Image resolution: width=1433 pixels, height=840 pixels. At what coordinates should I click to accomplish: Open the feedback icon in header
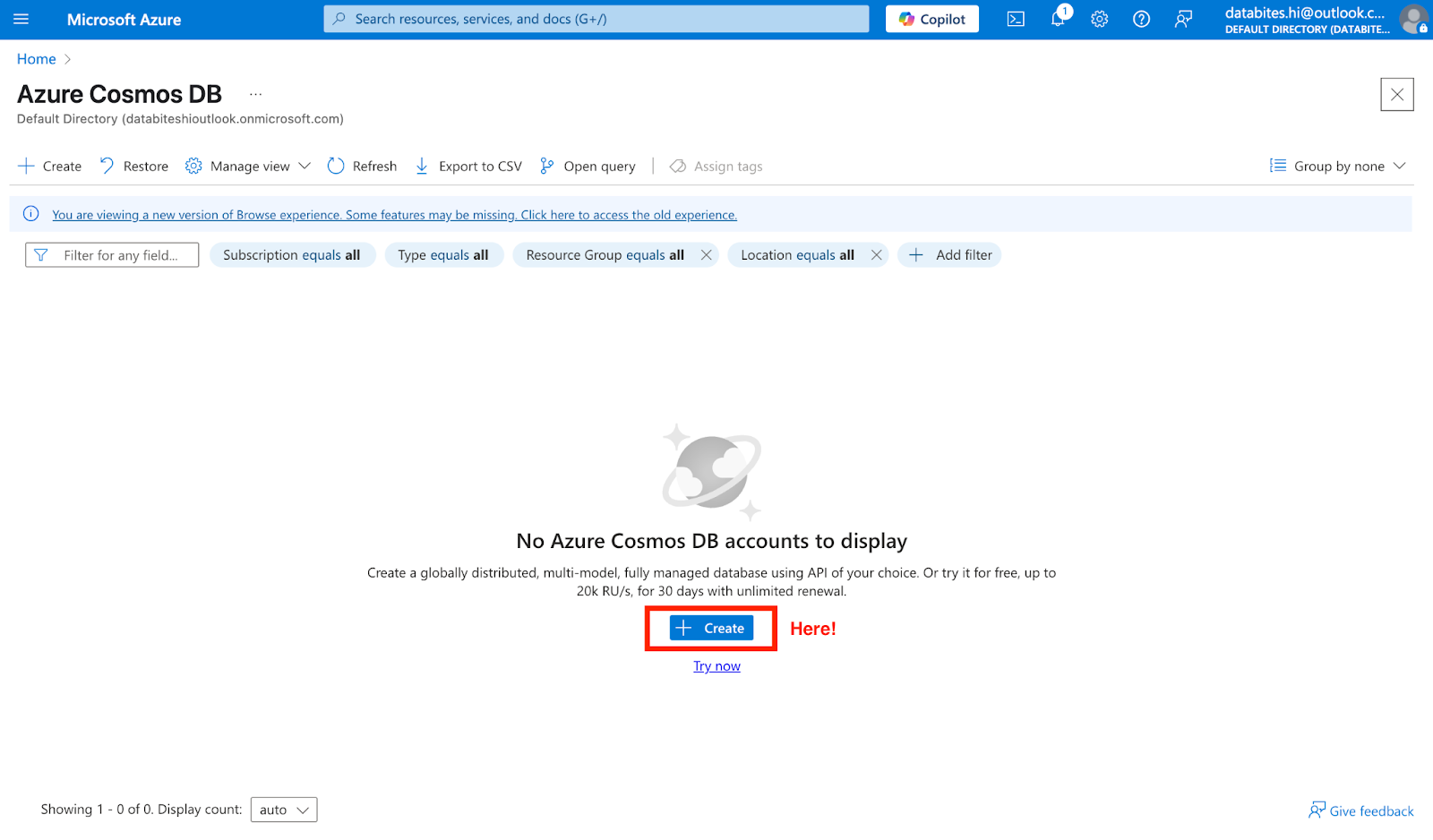[1183, 19]
